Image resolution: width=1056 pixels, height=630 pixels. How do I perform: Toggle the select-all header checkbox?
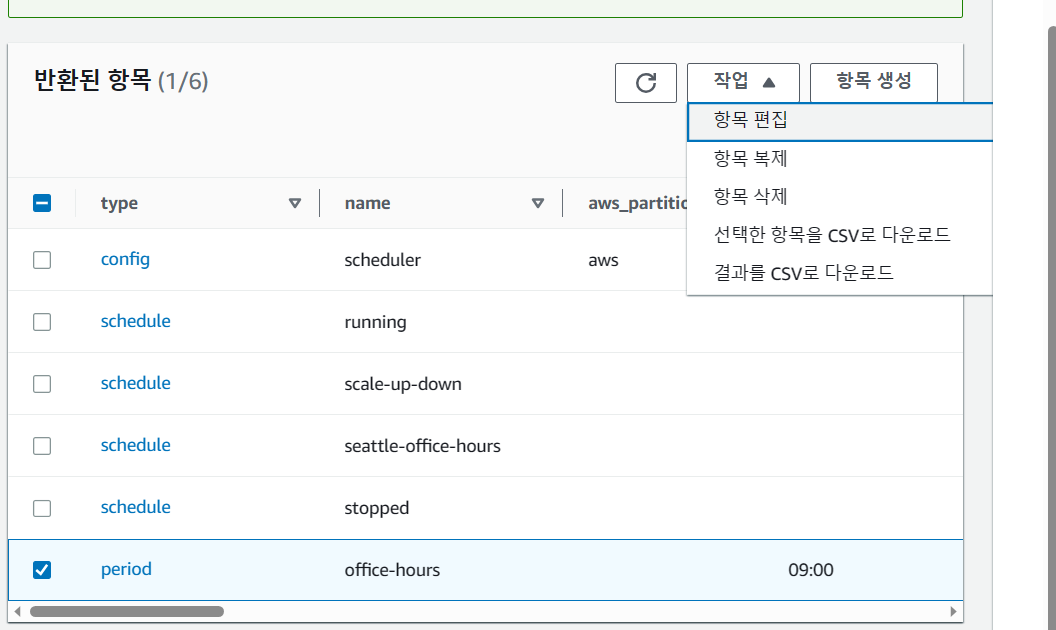pos(42,203)
